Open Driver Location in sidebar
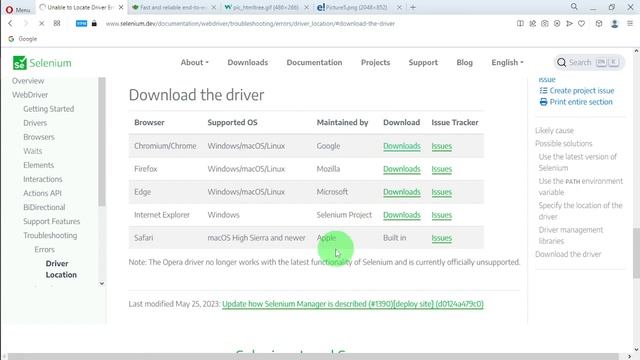 (61, 269)
